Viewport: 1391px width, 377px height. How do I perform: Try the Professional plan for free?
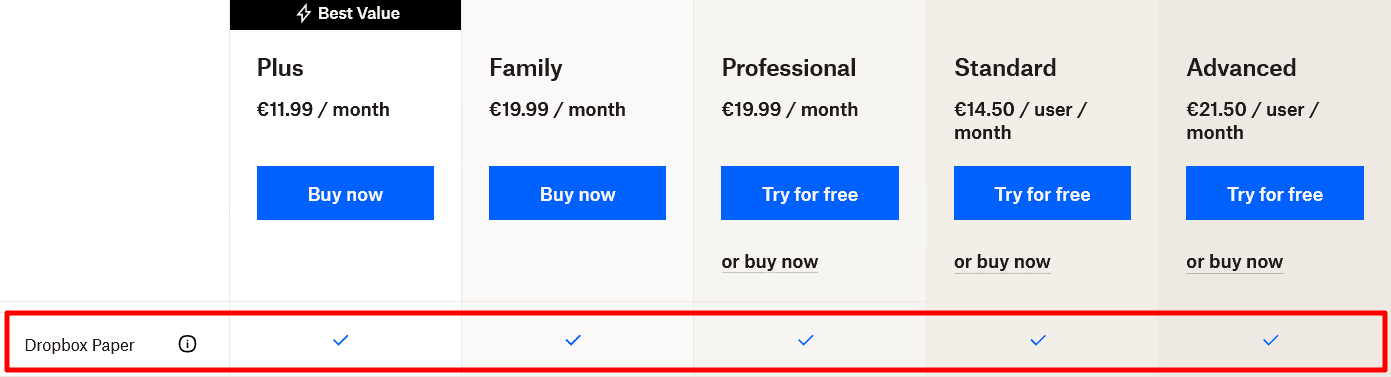[810, 193]
